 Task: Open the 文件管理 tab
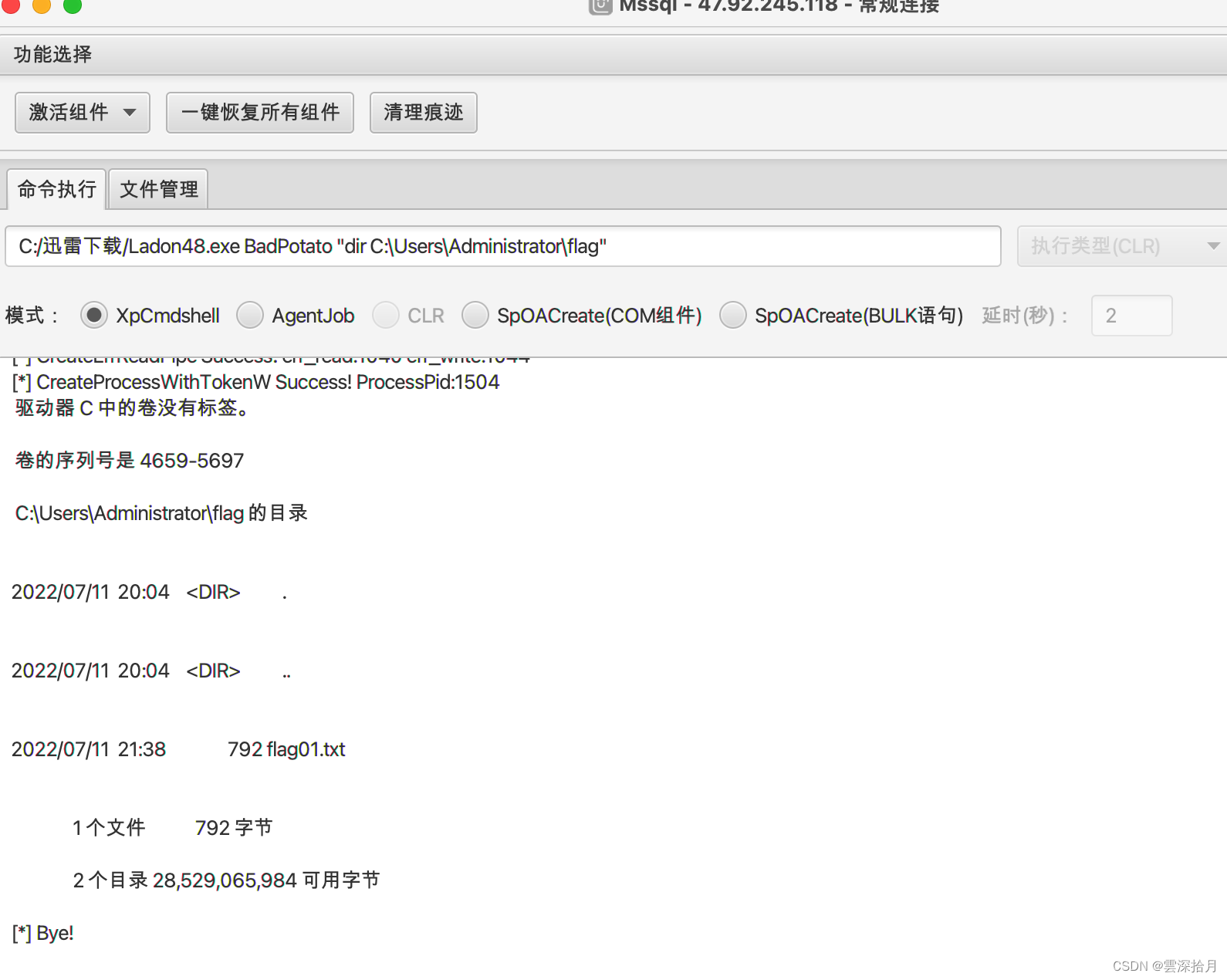click(159, 189)
